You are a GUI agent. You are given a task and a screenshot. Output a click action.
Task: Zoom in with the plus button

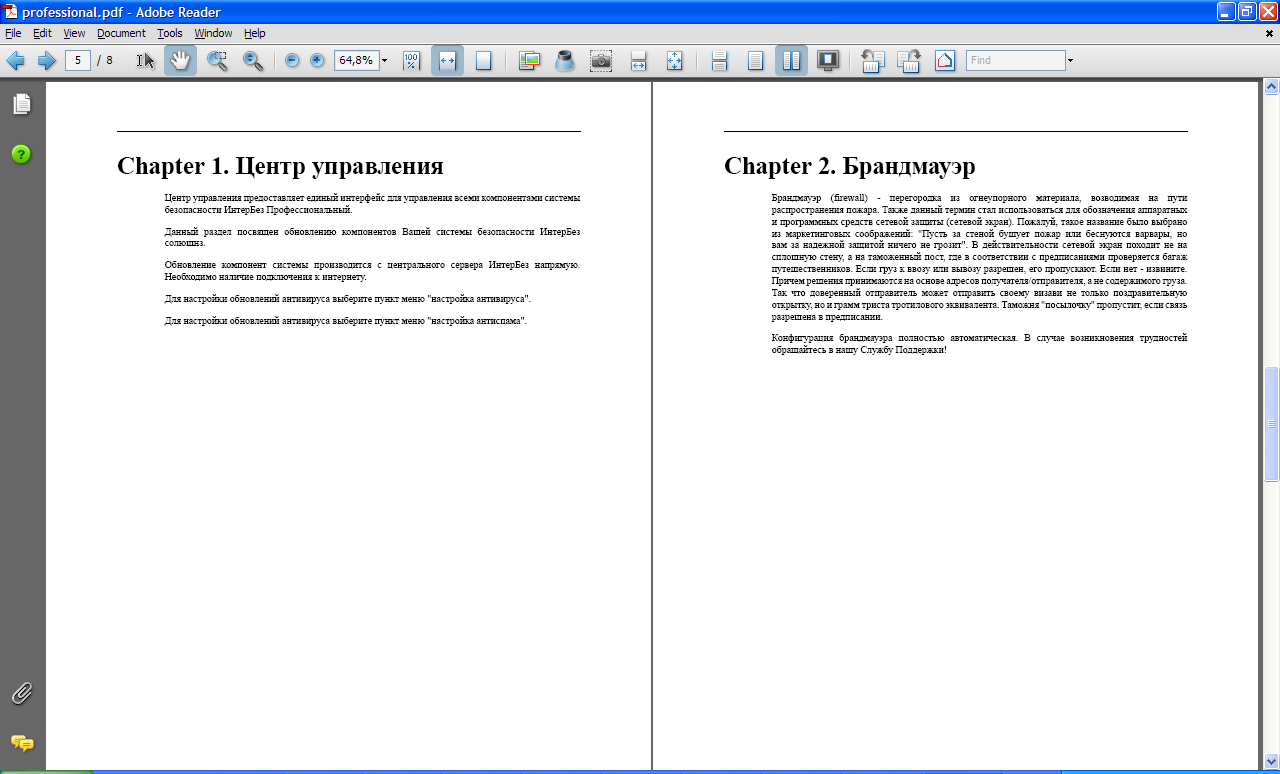(x=317, y=61)
